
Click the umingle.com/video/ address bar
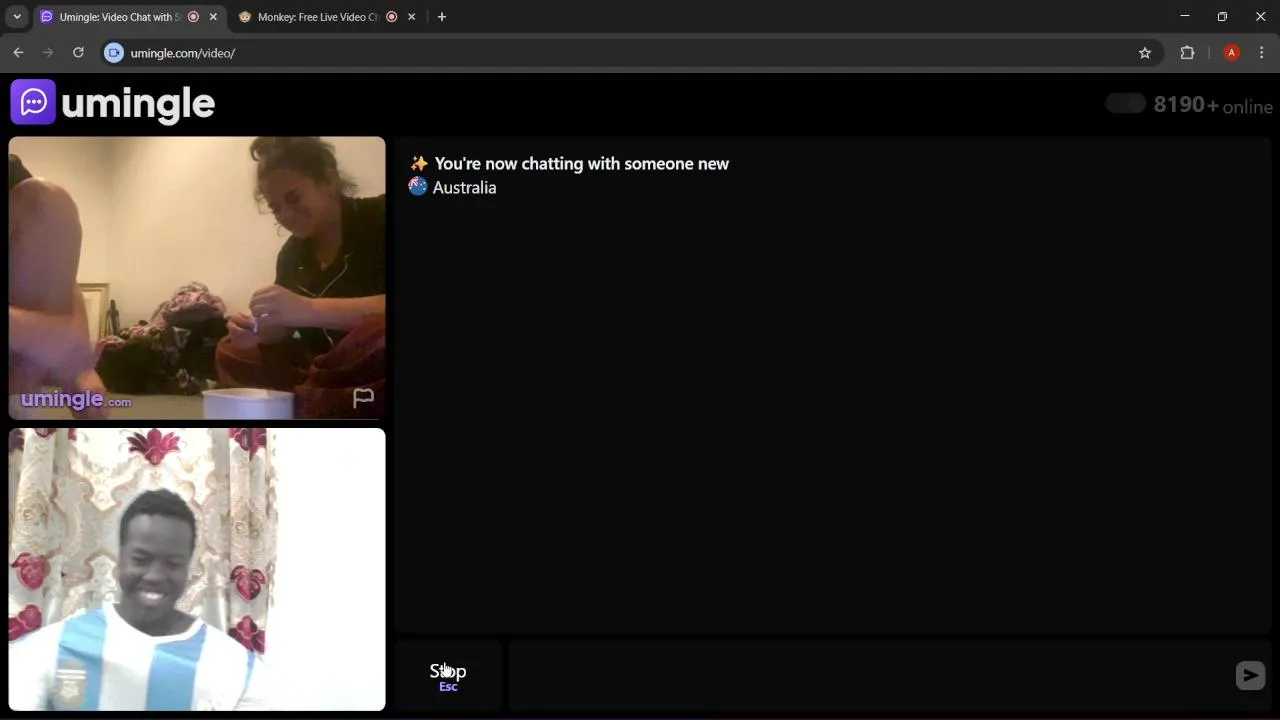630,53
